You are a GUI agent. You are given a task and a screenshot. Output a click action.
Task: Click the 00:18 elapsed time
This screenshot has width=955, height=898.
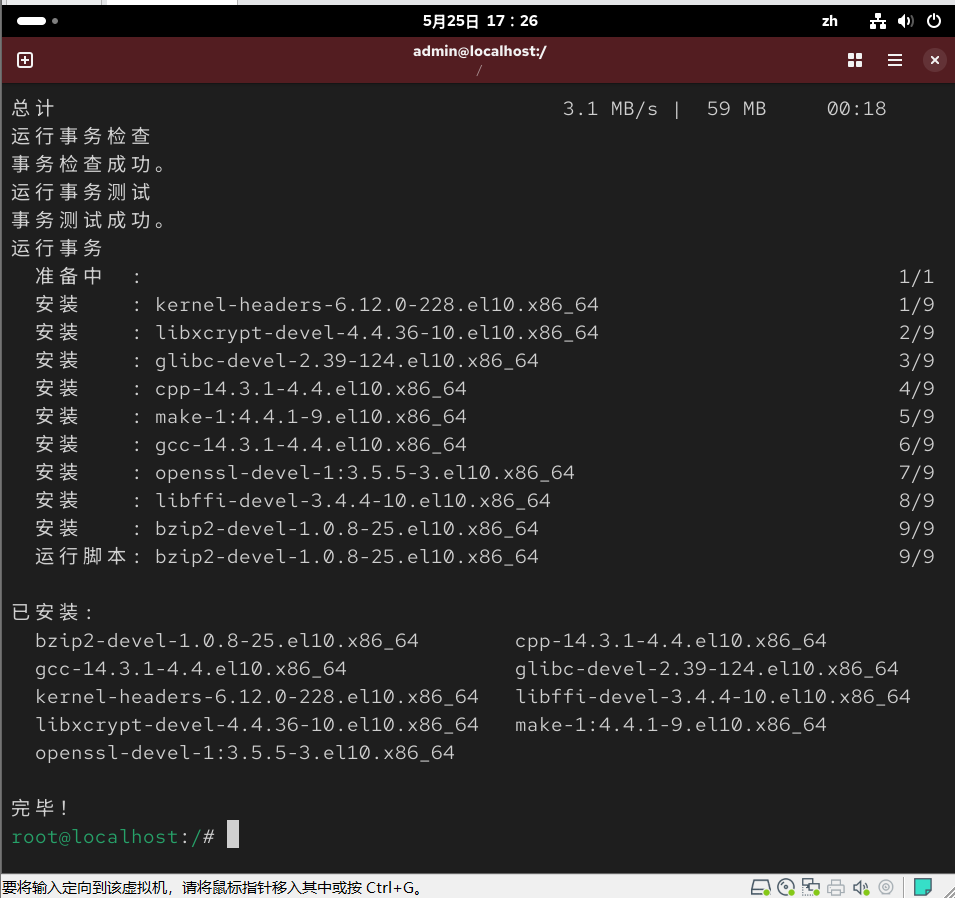[856, 109]
